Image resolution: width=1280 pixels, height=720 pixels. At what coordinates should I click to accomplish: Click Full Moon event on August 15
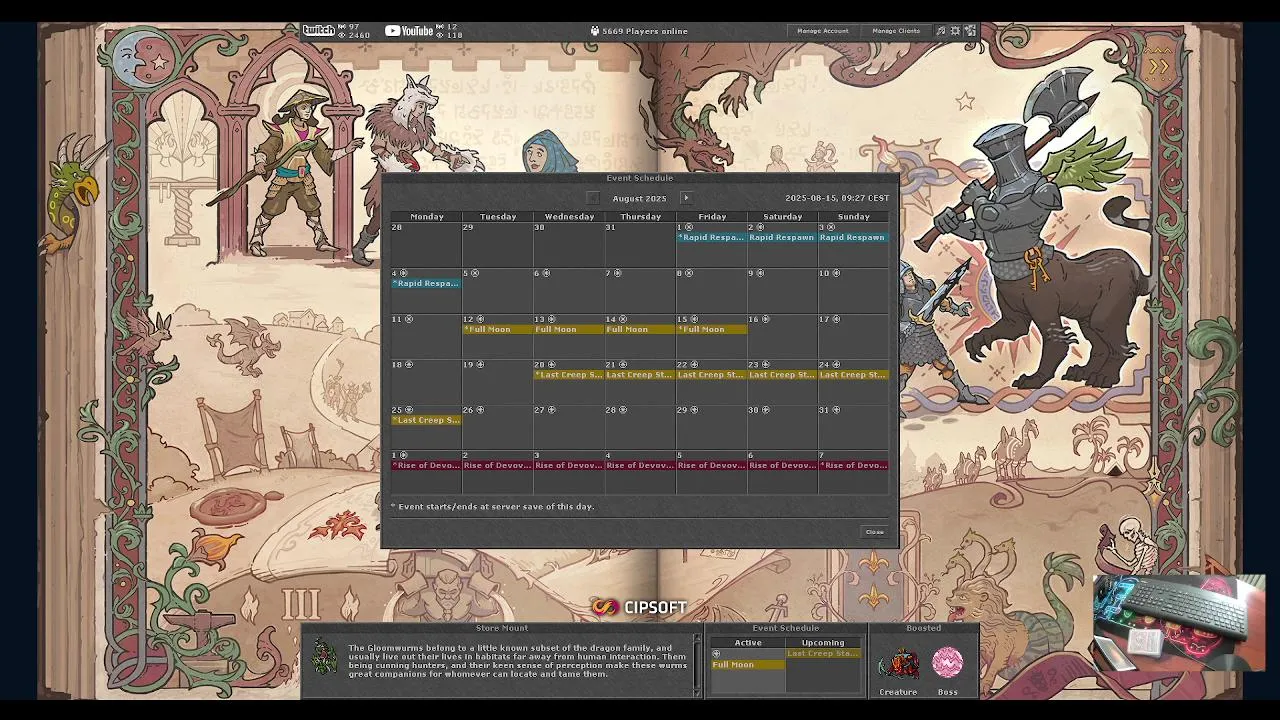click(712, 329)
